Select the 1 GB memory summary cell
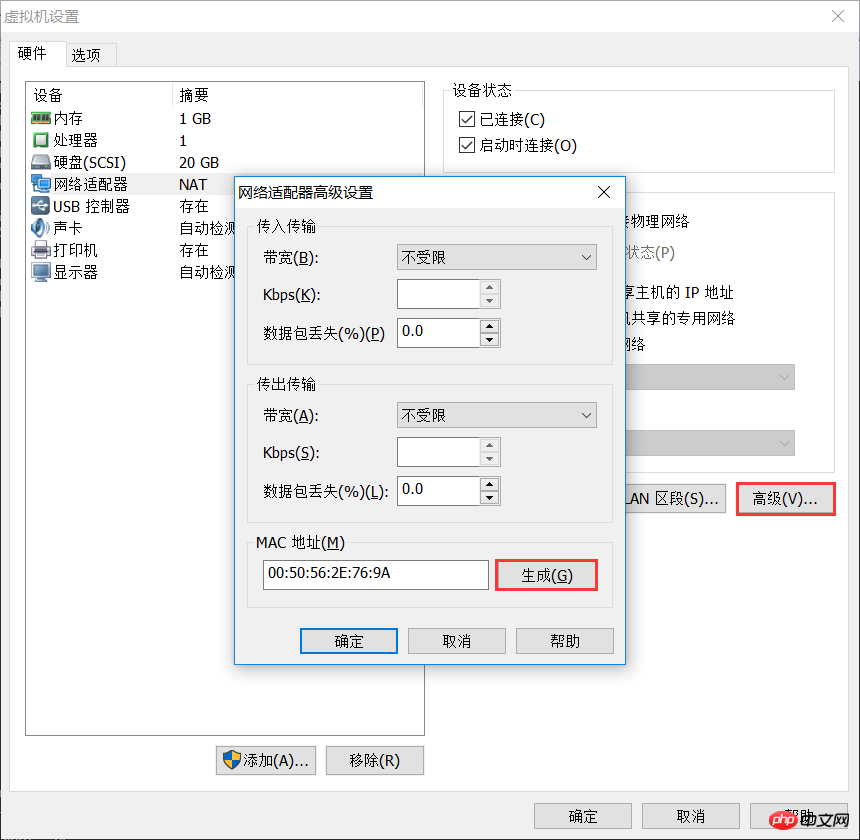 click(x=195, y=118)
